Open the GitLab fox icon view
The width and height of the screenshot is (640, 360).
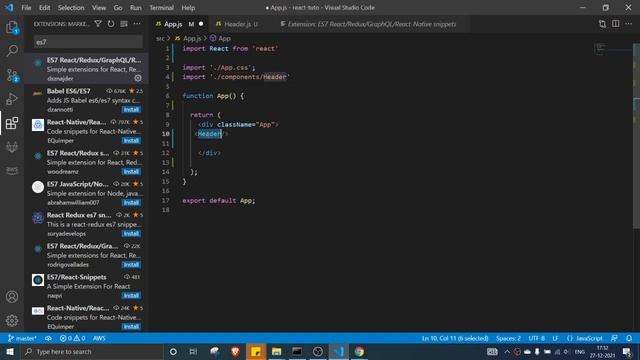(x=12, y=147)
